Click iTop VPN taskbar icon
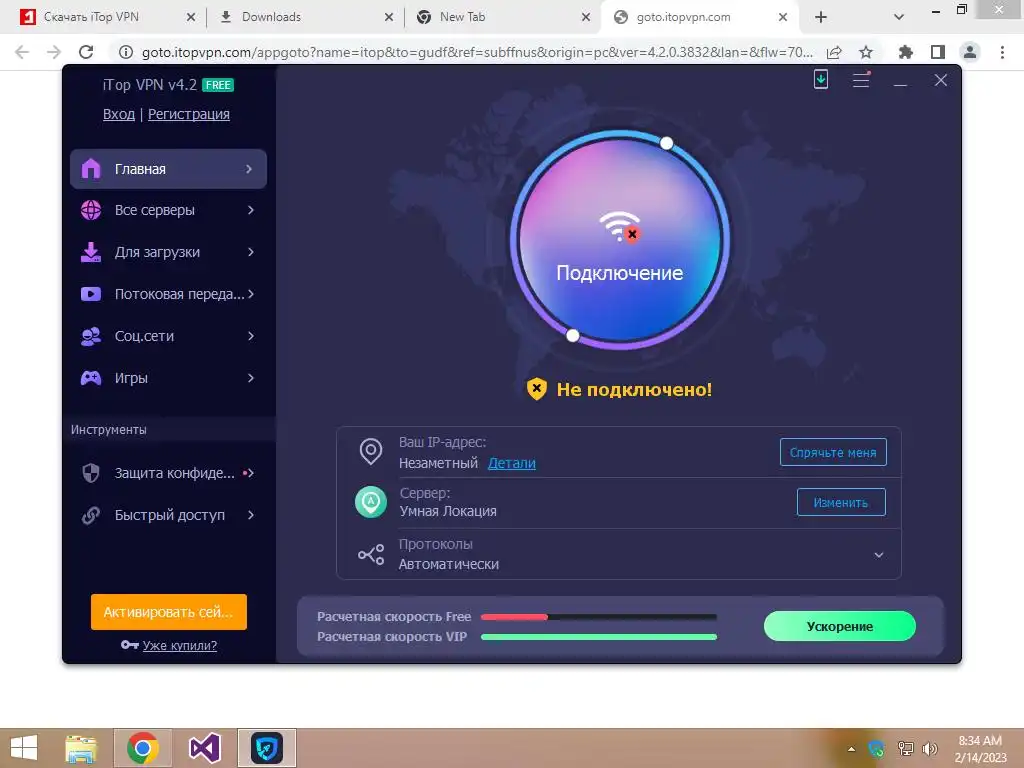Screen dimensions: 1024x768 click(x=266, y=748)
